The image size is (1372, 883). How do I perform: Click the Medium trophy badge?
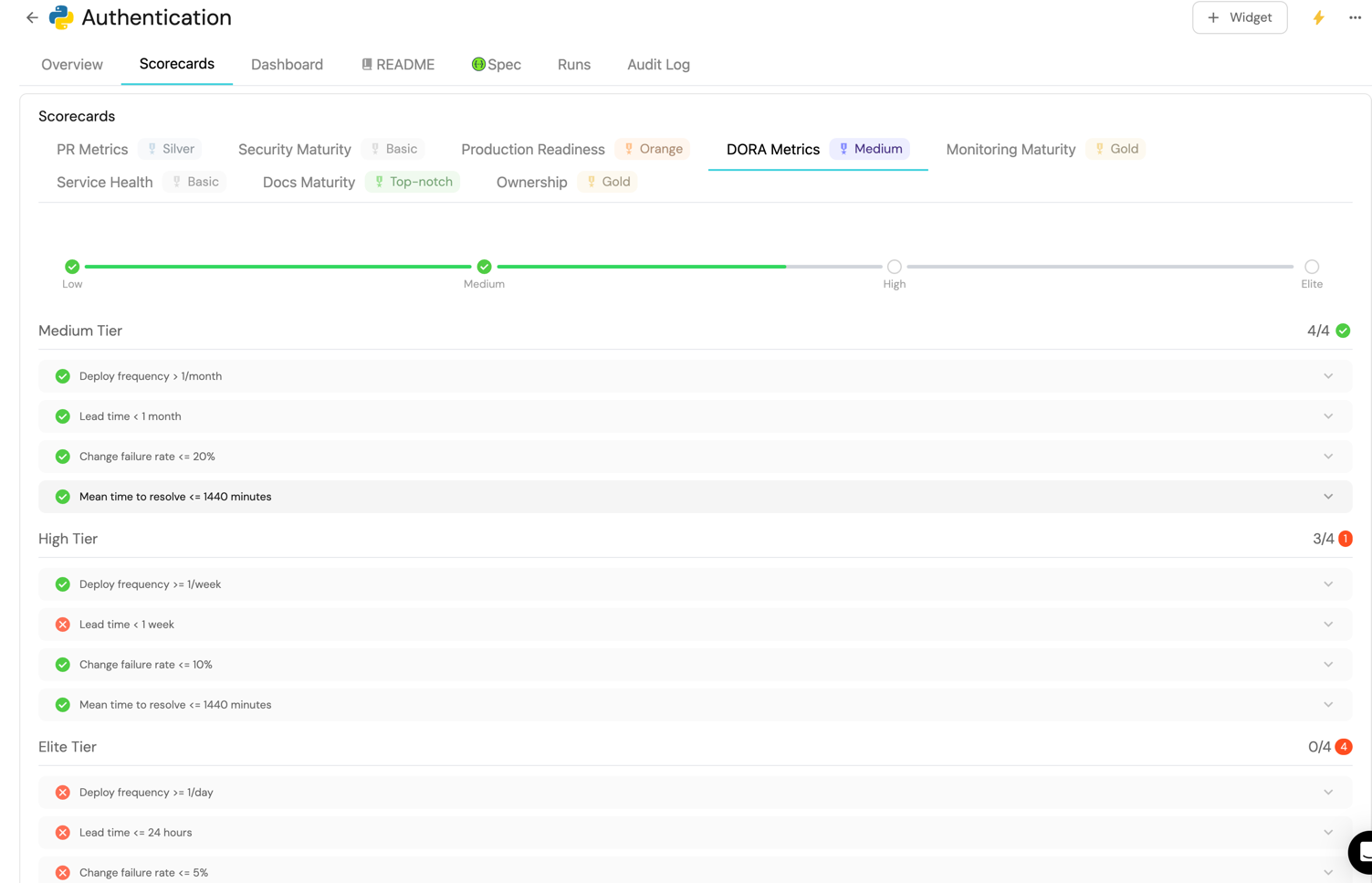coord(870,149)
